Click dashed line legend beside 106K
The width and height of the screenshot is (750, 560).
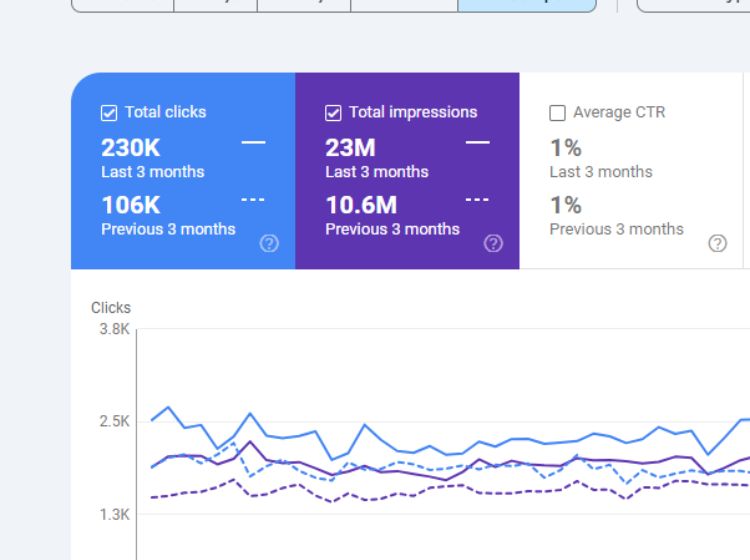(x=253, y=200)
